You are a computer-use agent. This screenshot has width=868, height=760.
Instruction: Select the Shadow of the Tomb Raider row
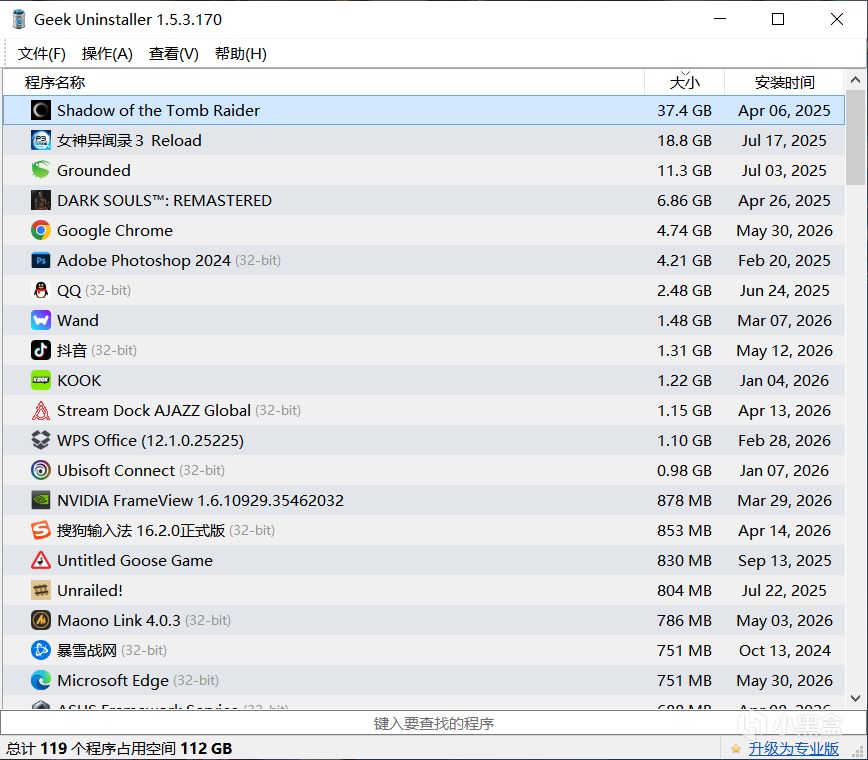coord(424,110)
